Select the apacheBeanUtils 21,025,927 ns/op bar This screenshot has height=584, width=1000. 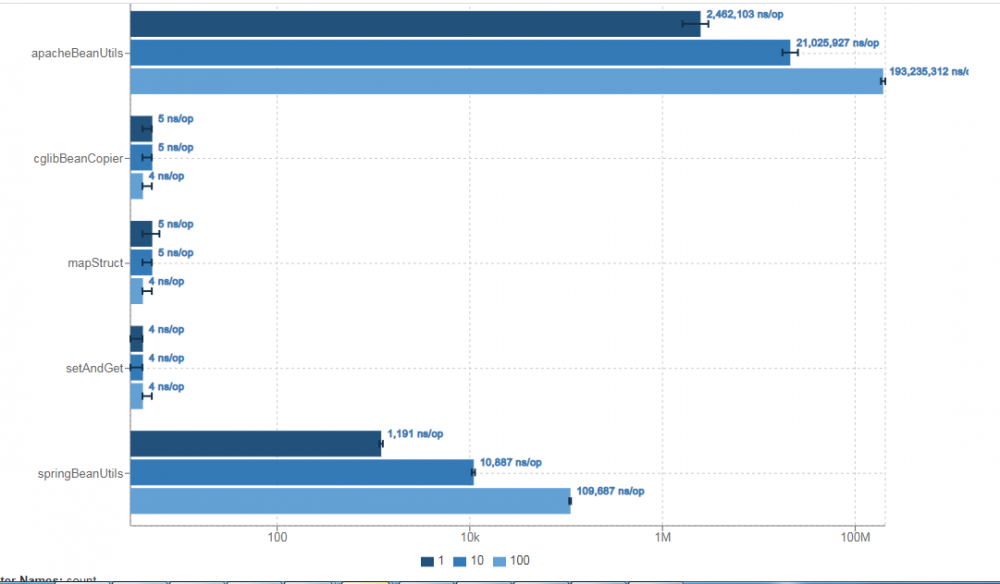pos(460,52)
